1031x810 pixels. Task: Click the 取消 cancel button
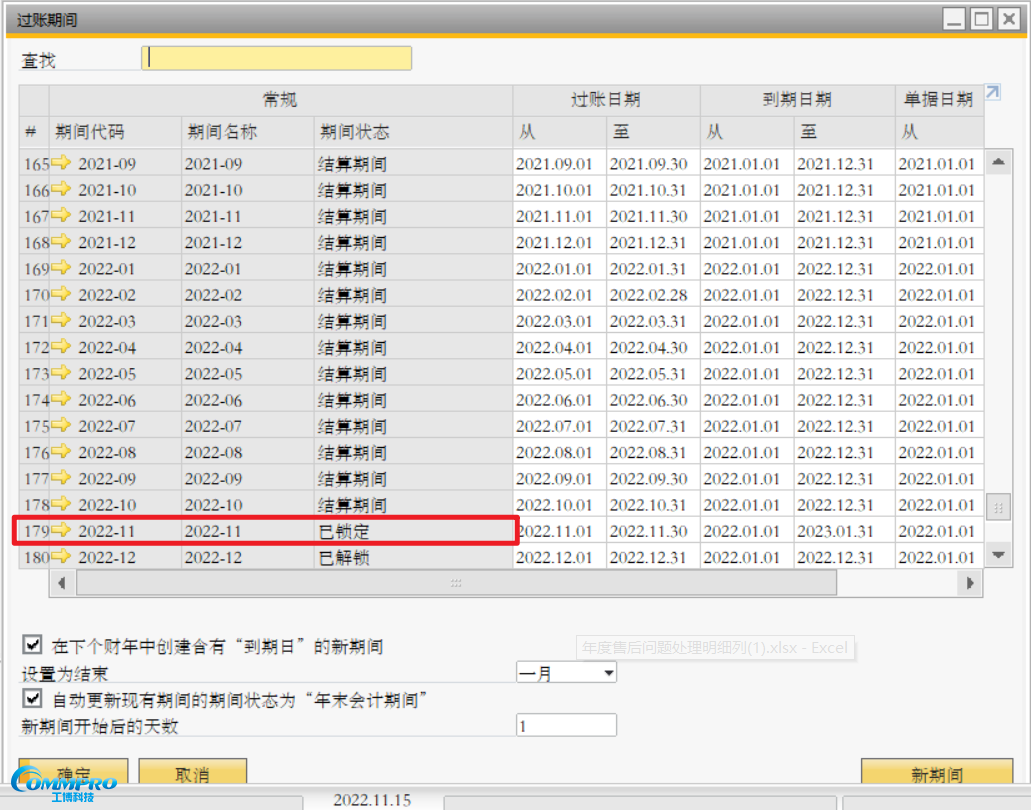[x=193, y=773]
